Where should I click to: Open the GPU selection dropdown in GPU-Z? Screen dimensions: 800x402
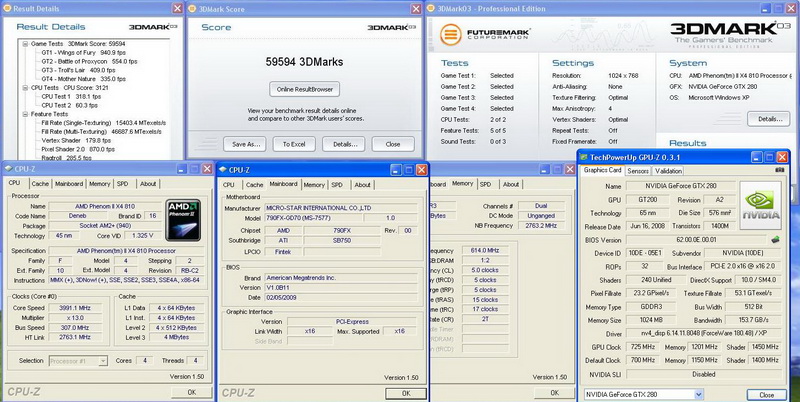698,394
